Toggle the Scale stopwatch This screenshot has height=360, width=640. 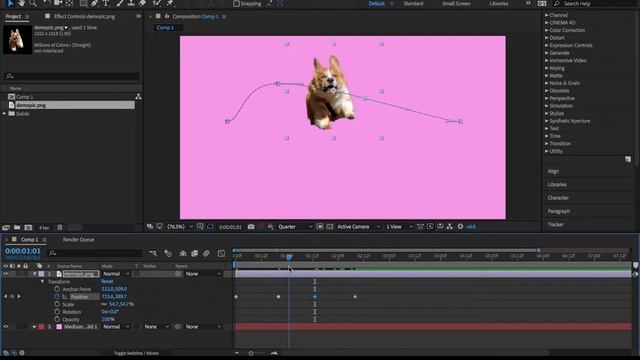click(x=57, y=304)
